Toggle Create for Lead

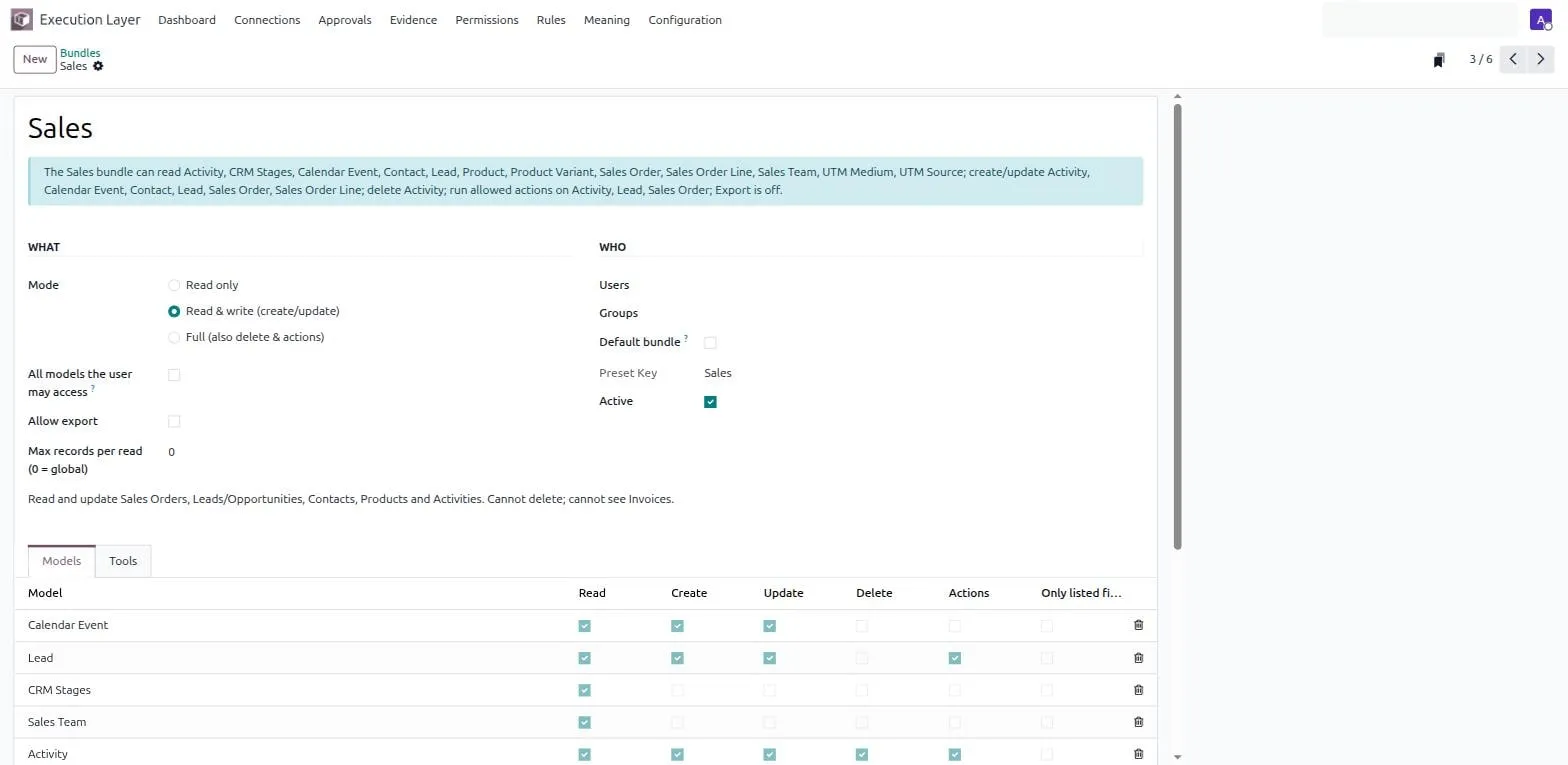click(677, 658)
